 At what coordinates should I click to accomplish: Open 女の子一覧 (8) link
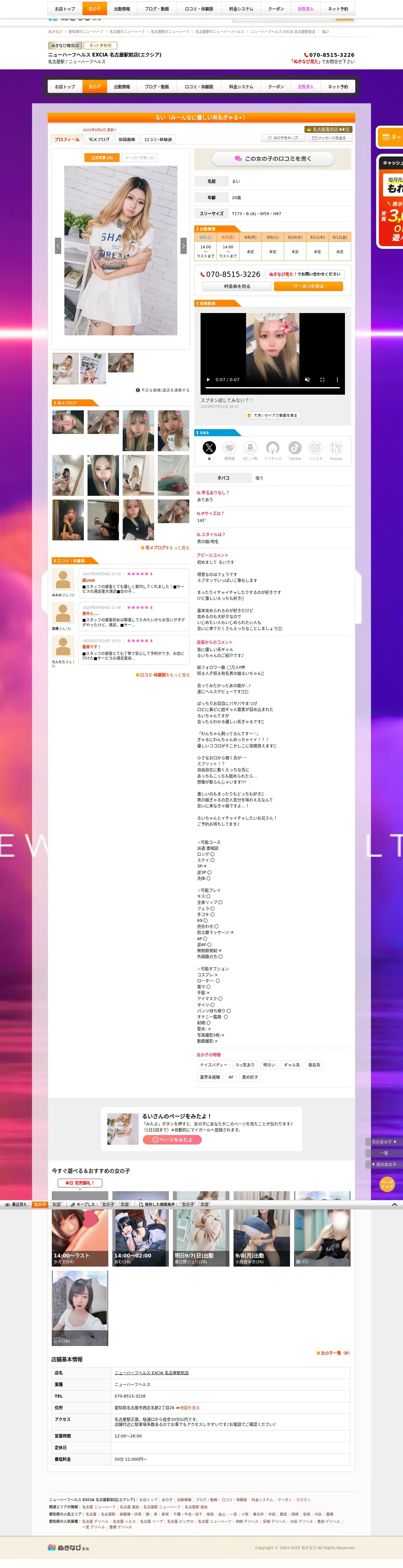(333, 1353)
